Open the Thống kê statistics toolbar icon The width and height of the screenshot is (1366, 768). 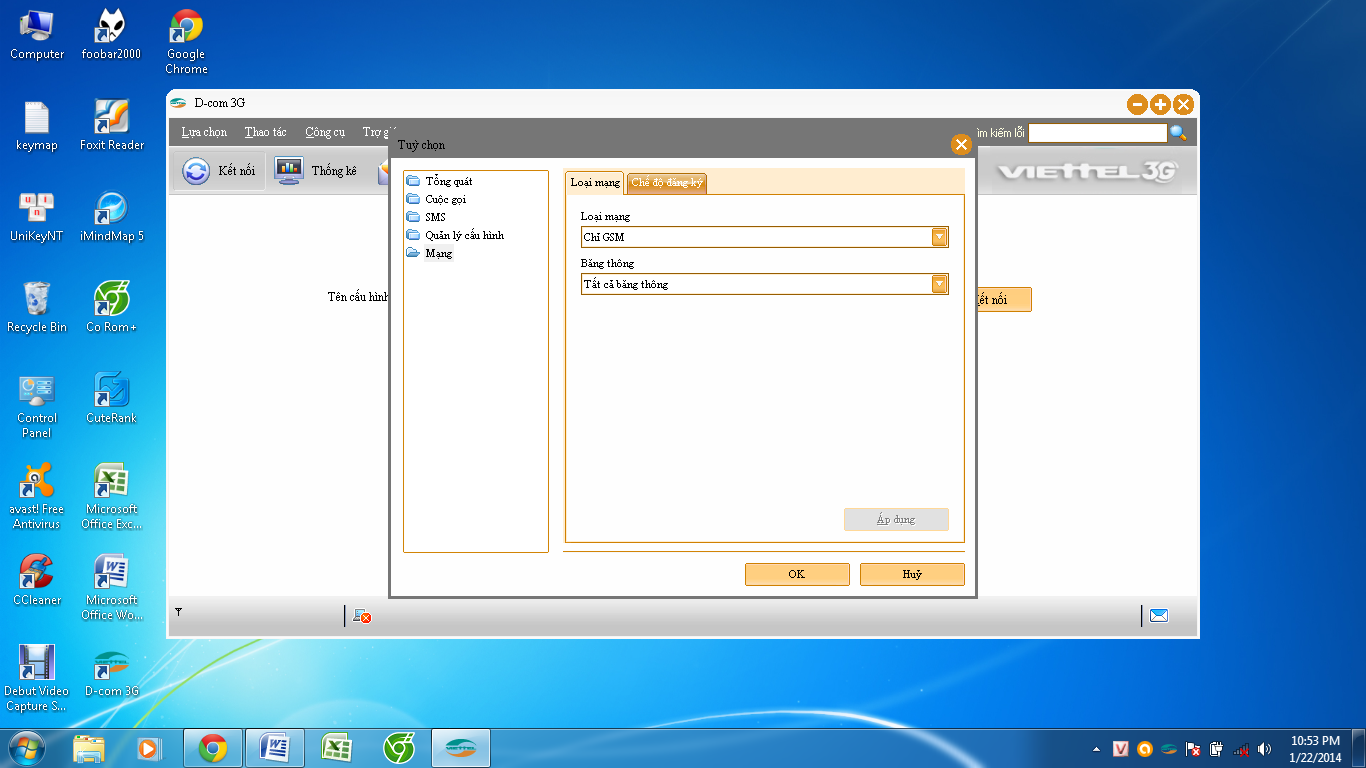tap(289, 171)
